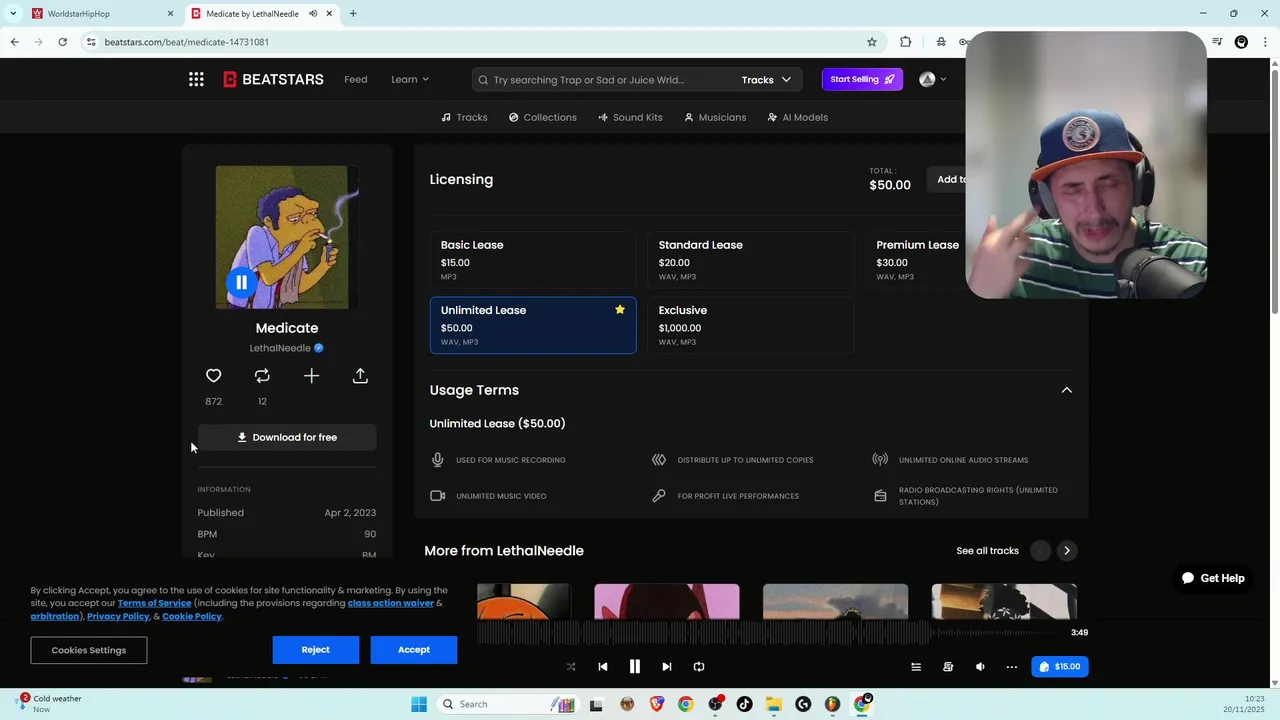Pause the beat from the cover art button
1280x720 pixels.
(241, 283)
